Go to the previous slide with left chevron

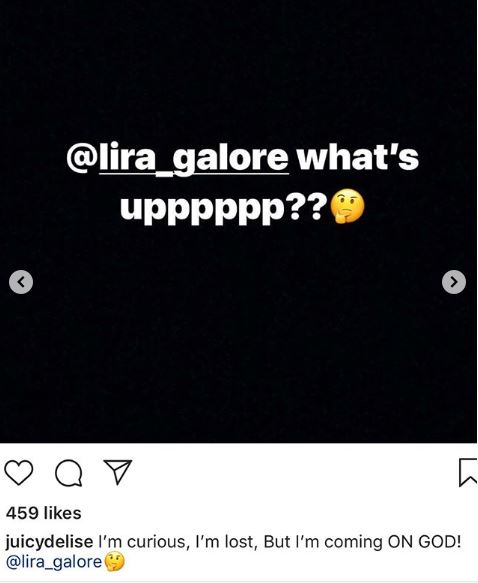[x=21, y=282]
